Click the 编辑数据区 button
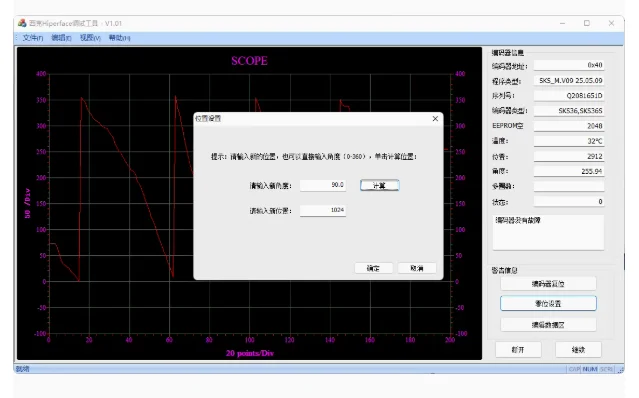The width and height of the screenshot is (639, 398). 548,325
